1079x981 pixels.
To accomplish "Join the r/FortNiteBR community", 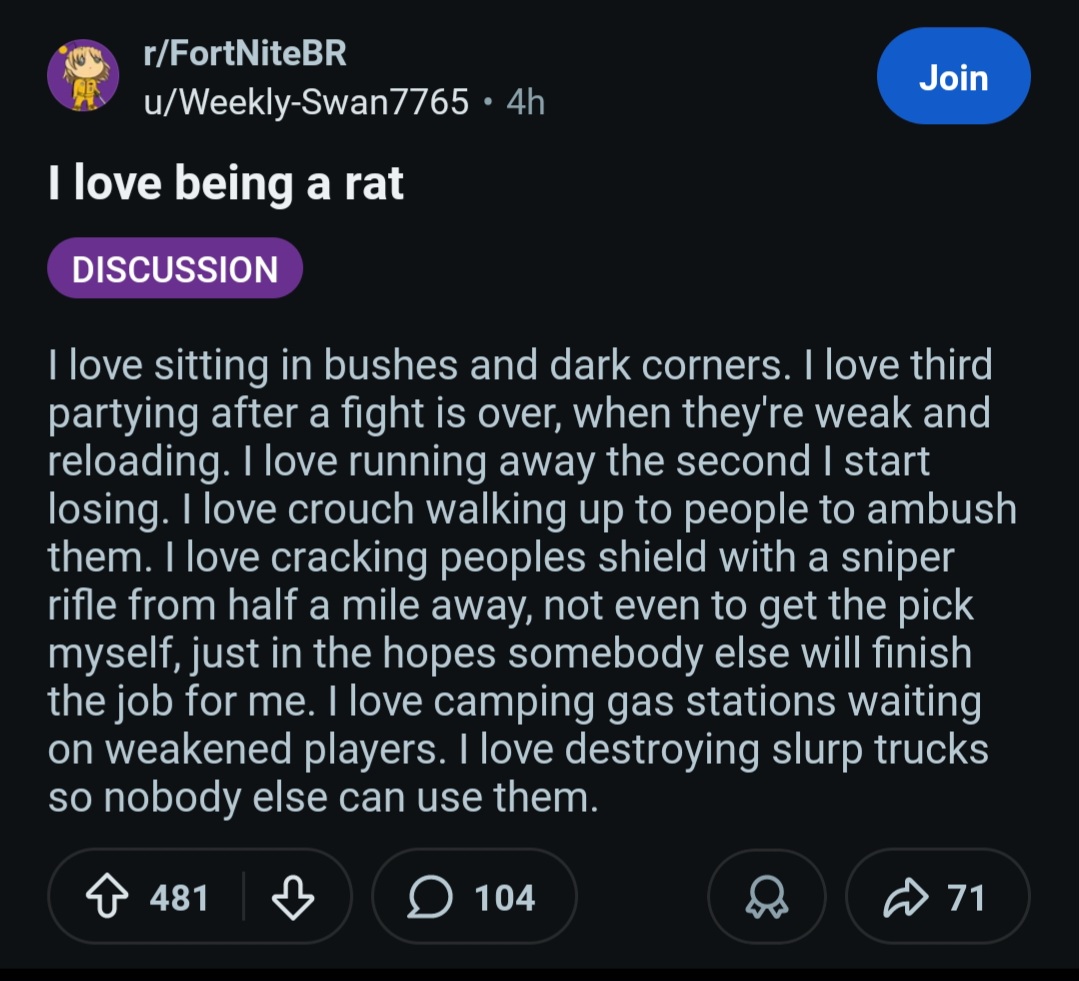I will pyautogui.click(x=953, y=77).
